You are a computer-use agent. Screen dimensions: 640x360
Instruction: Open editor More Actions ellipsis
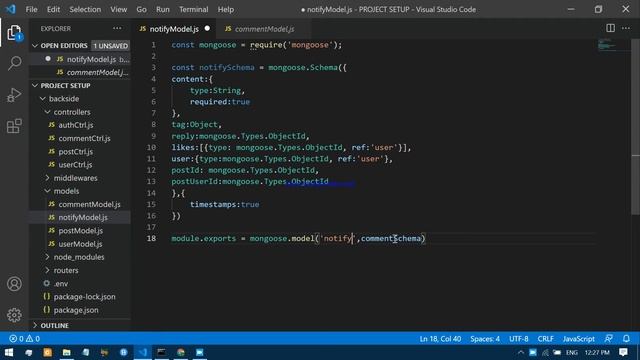tap(626, 28)
